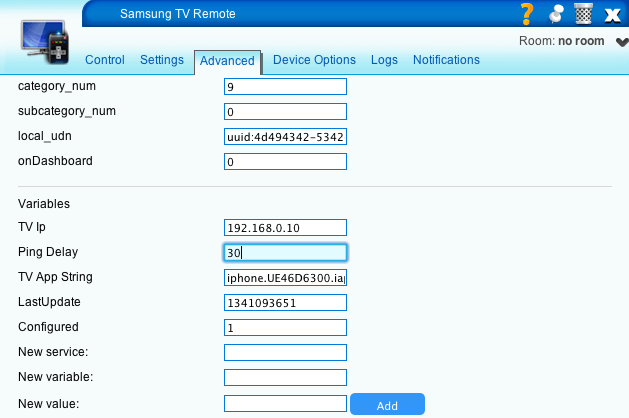Select the Advanced tab
The image size is (629, 418).
pyautogui.click(x=227, y=61)
